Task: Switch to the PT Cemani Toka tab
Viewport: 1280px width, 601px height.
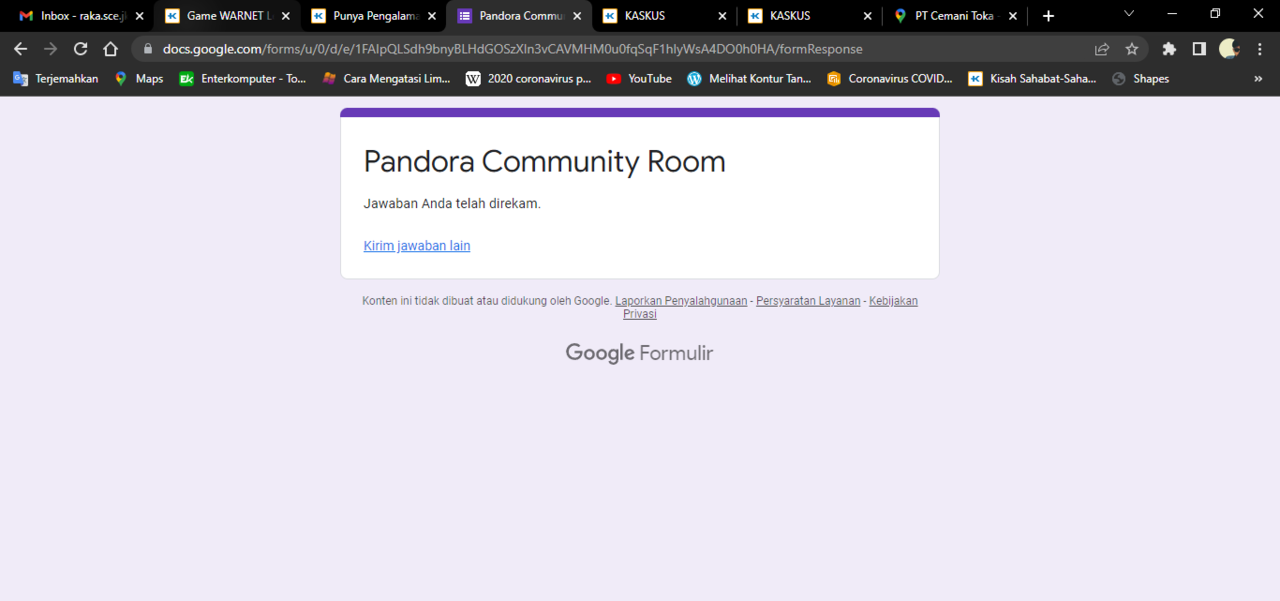Action: 955,16
